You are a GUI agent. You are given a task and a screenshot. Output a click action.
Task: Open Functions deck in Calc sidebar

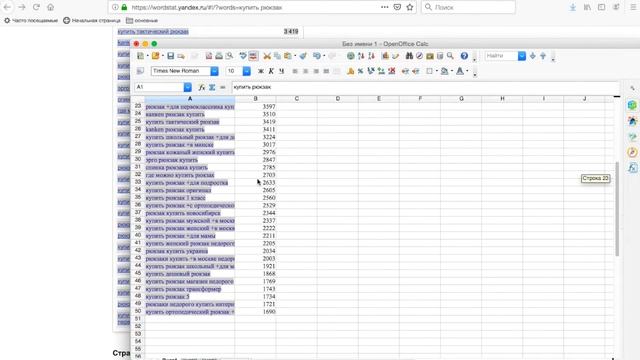point(632,168)
